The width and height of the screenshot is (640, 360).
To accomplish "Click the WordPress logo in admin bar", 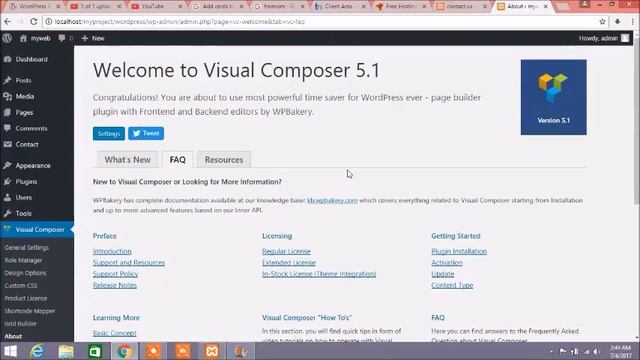I will click(x=7, y=38).
